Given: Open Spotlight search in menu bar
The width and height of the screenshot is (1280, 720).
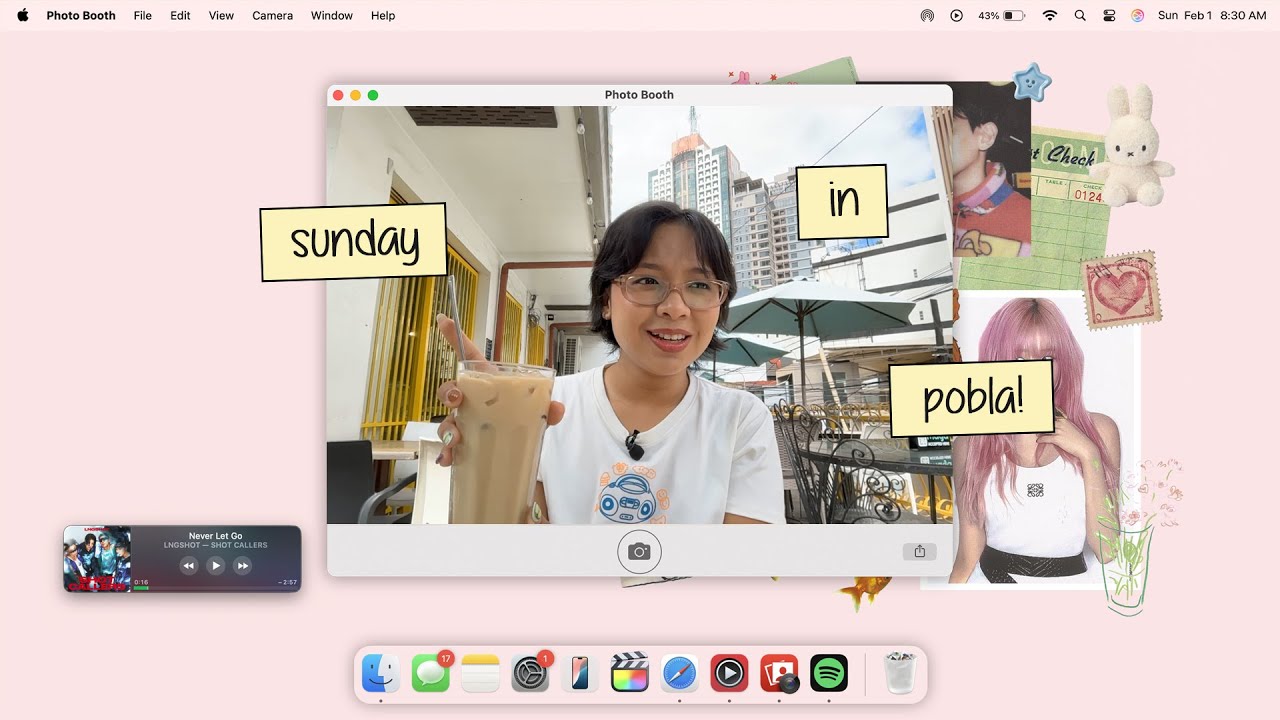Looking at the screenshot, I should click(1079, 15).
